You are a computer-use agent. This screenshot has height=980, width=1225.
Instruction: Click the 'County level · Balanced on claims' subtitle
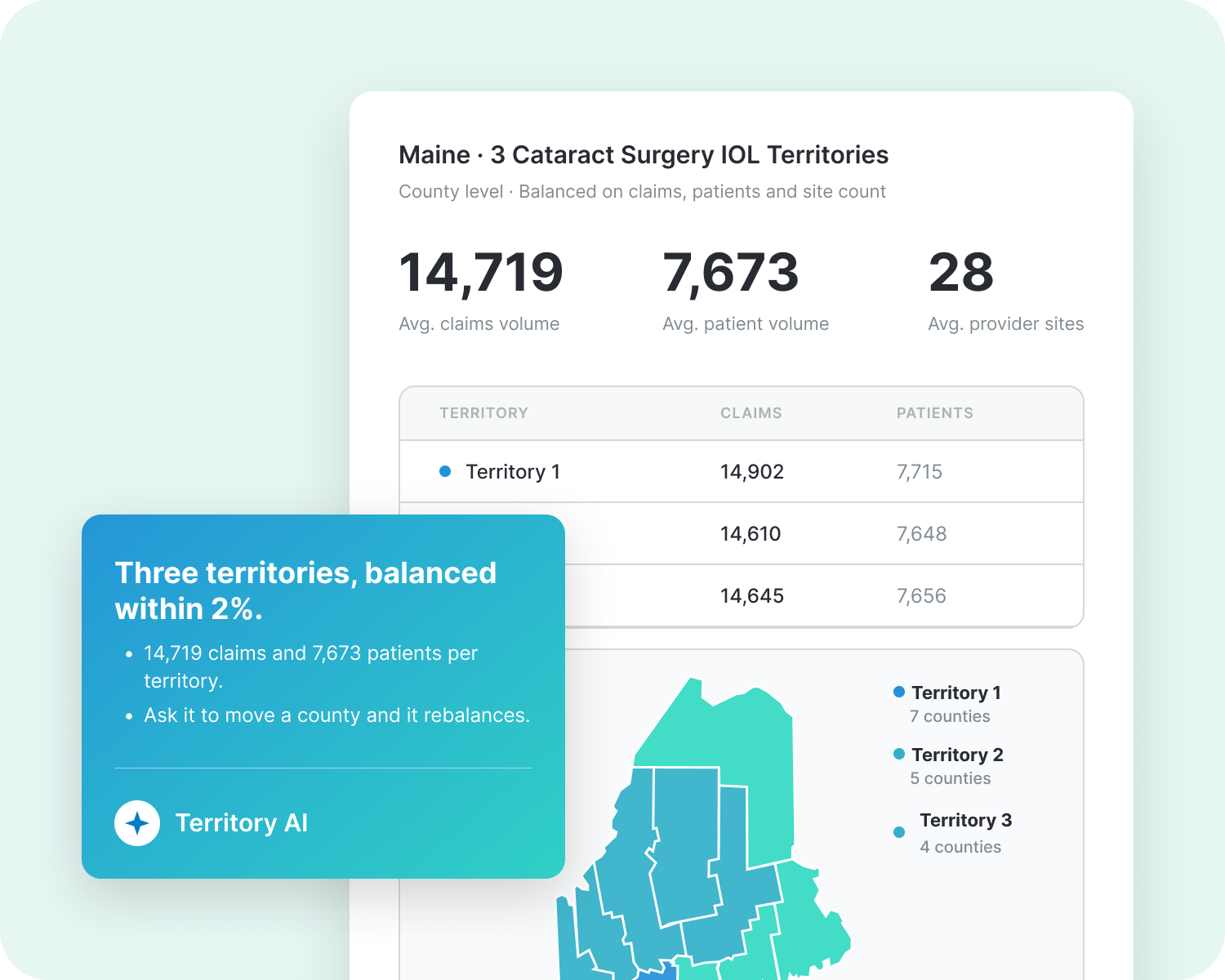pos(642,192)
